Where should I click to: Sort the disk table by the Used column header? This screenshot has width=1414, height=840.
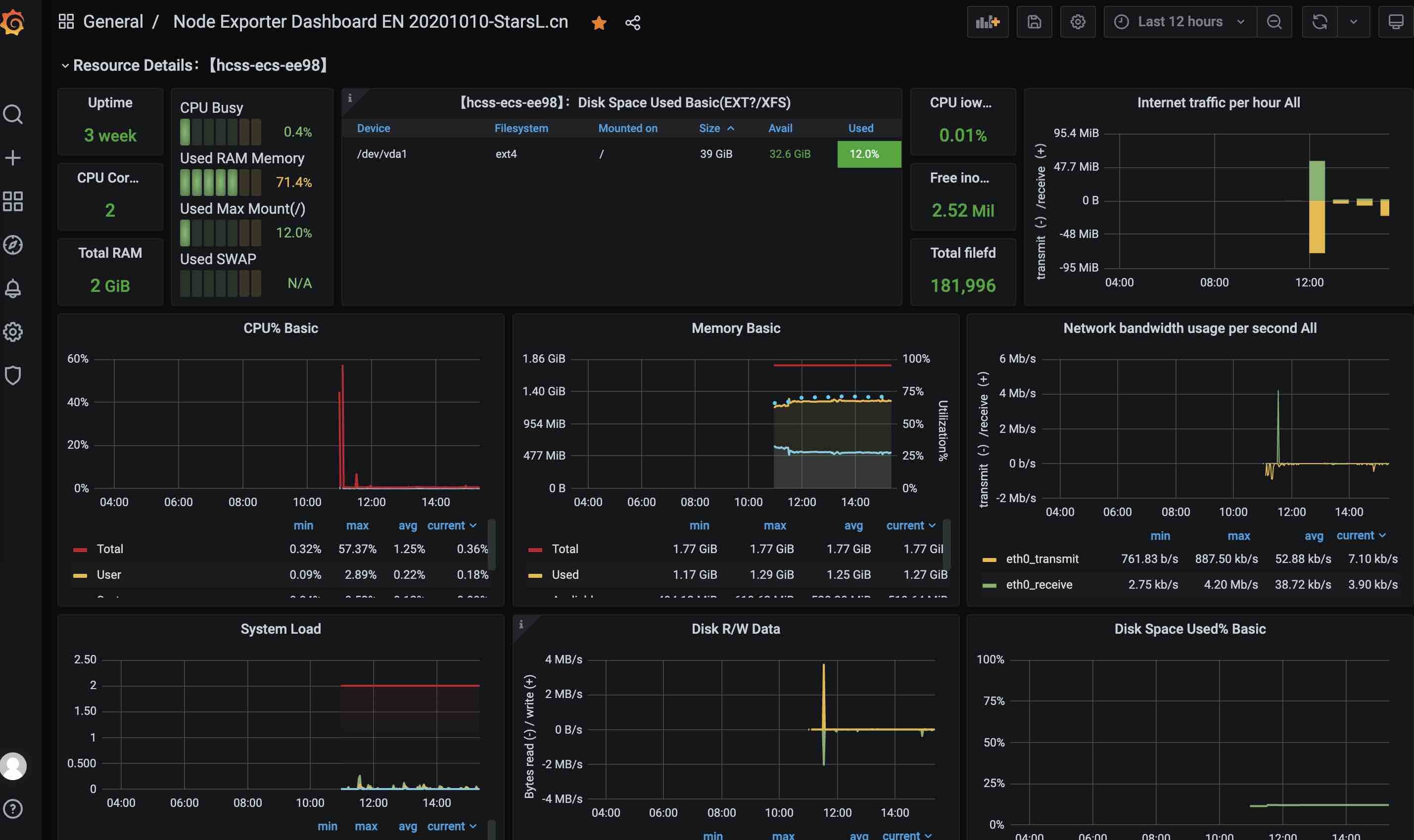click(860, 129)
